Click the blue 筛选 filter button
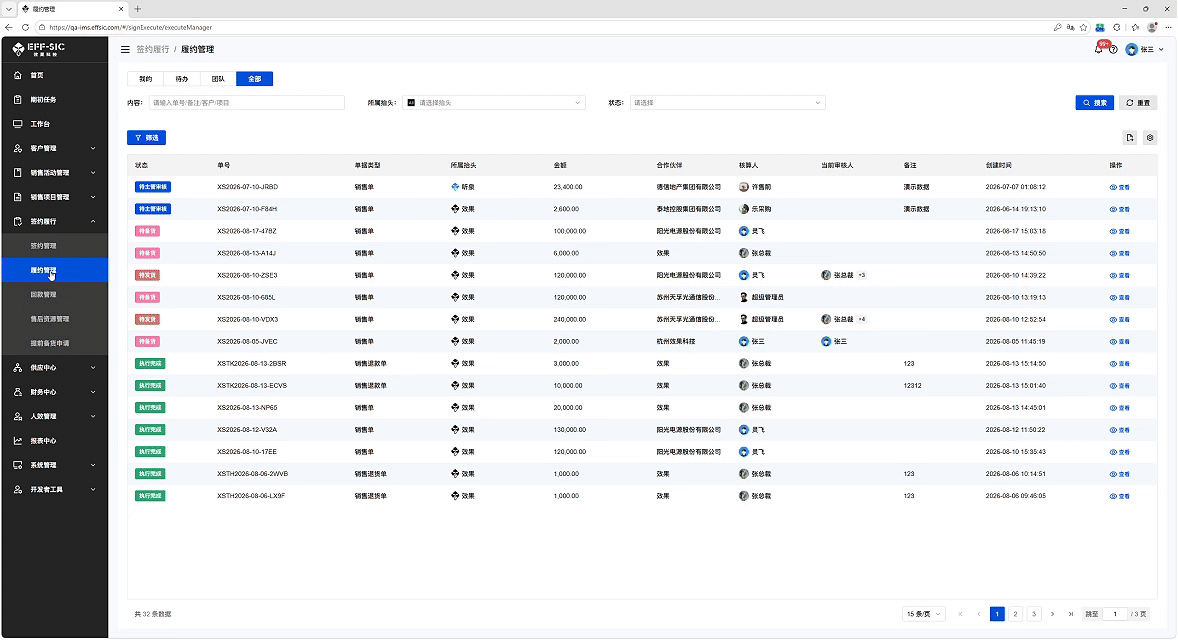 (146, 137)
